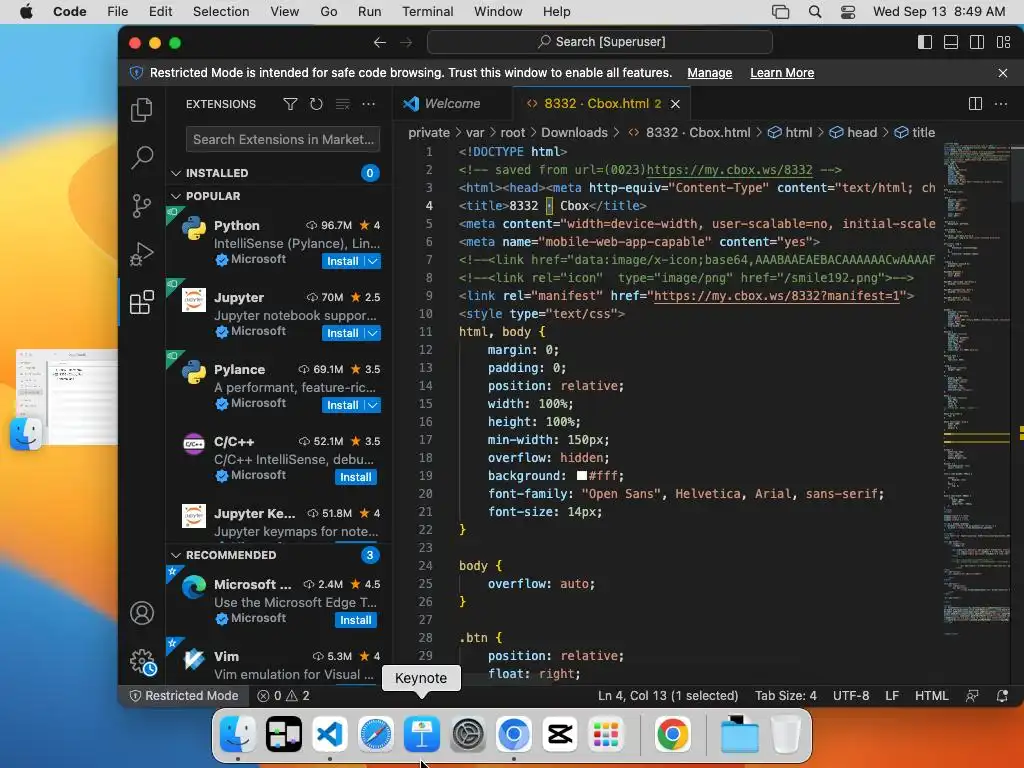The width and height of the screenshot is (1024, 768).
Task: Open macOS Control Center toggles
Action: pos(848,12)
